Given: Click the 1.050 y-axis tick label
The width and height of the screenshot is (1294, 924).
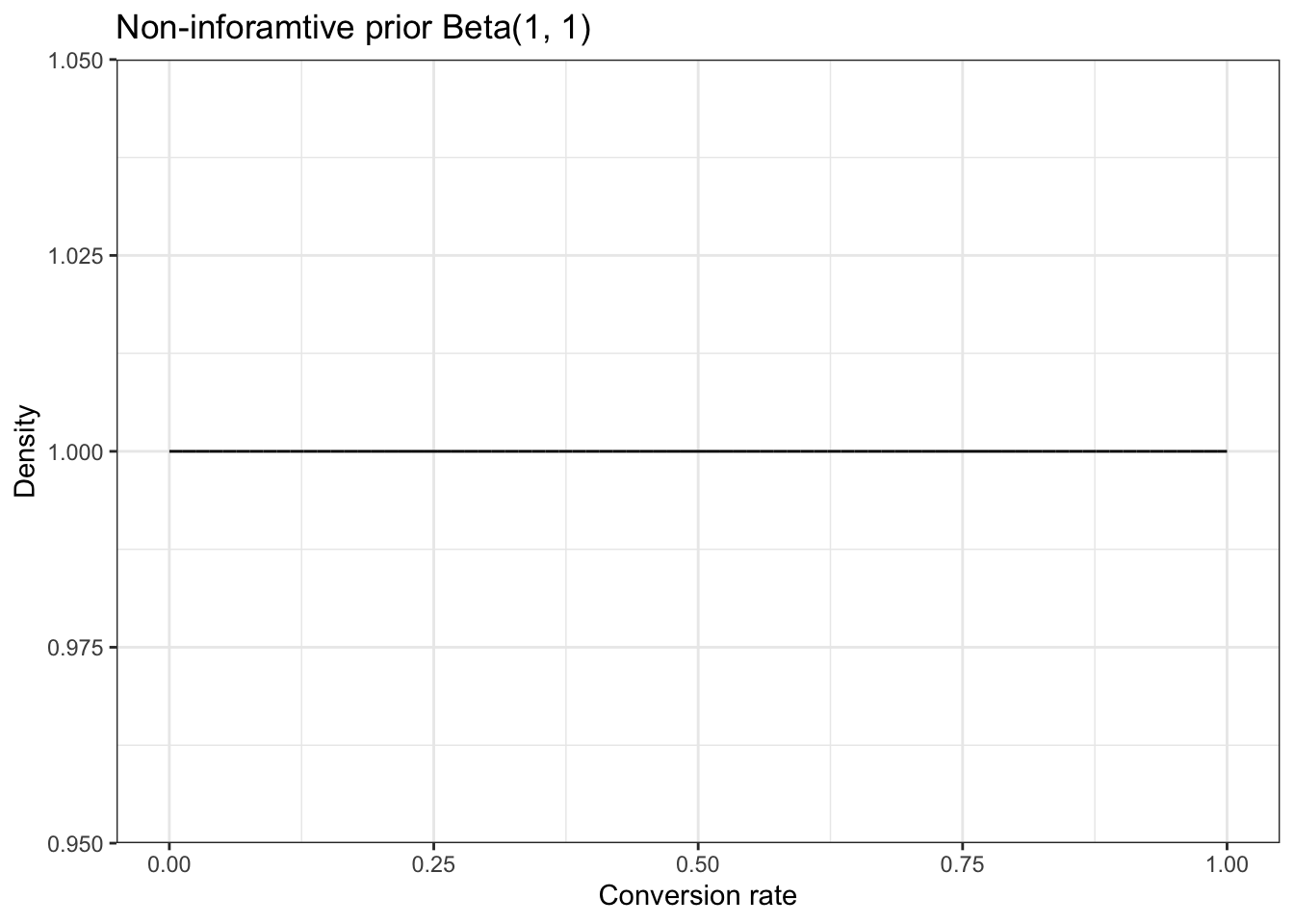Looking at the screenshot, I should [79, 61].
